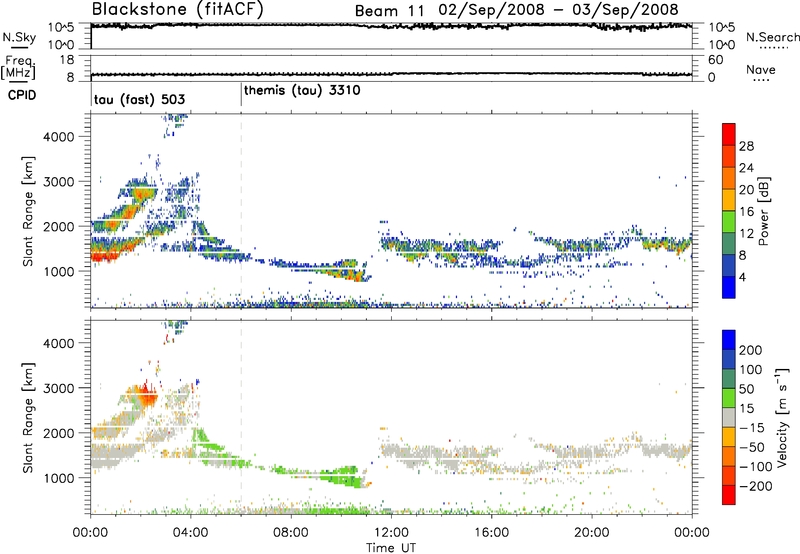Select the "CPID" row label

[x=22, y=95]
